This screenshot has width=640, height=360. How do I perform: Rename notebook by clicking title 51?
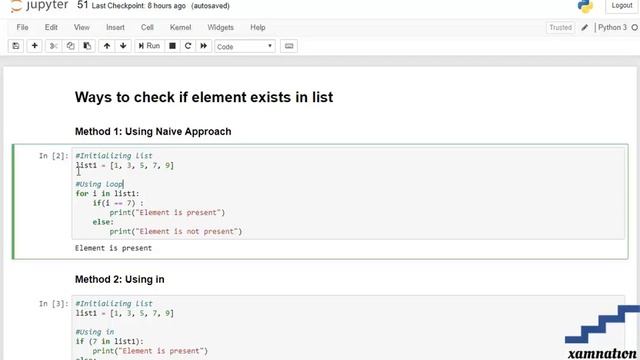(82, 5)
